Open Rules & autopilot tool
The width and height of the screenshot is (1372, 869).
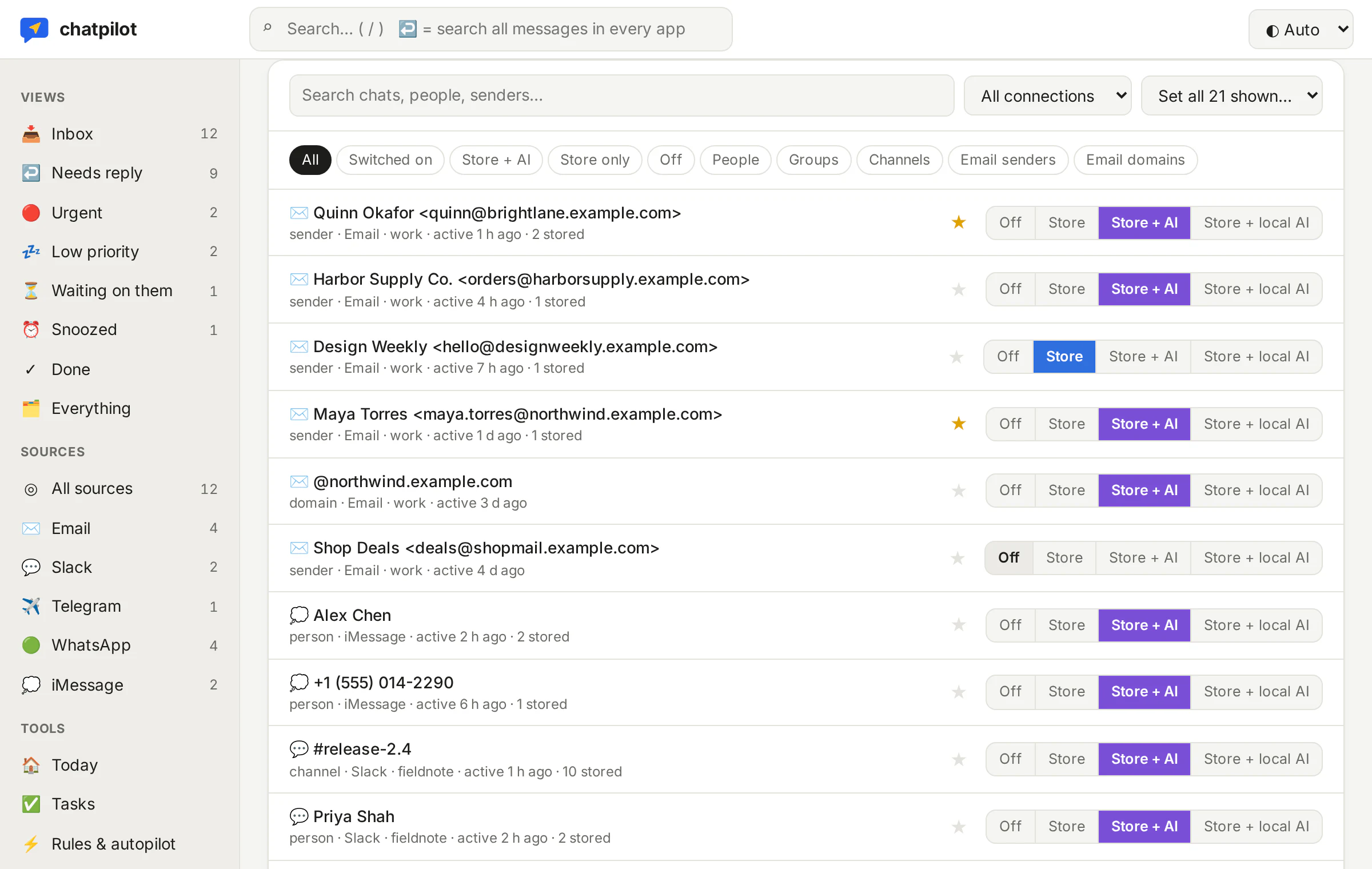tap(119, 844)
